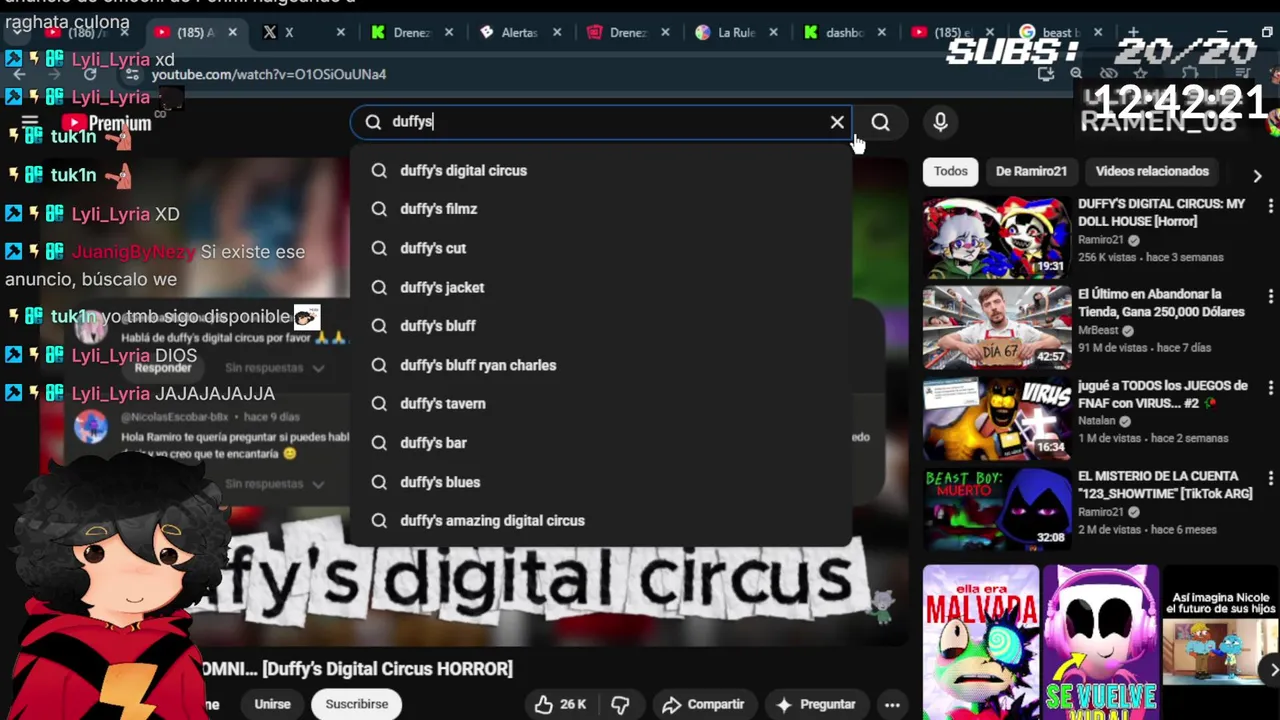This screenshot has width=1280, height=720.
Task: Open options menu for El Último en Abandonar video
Action: [1270, 297]
